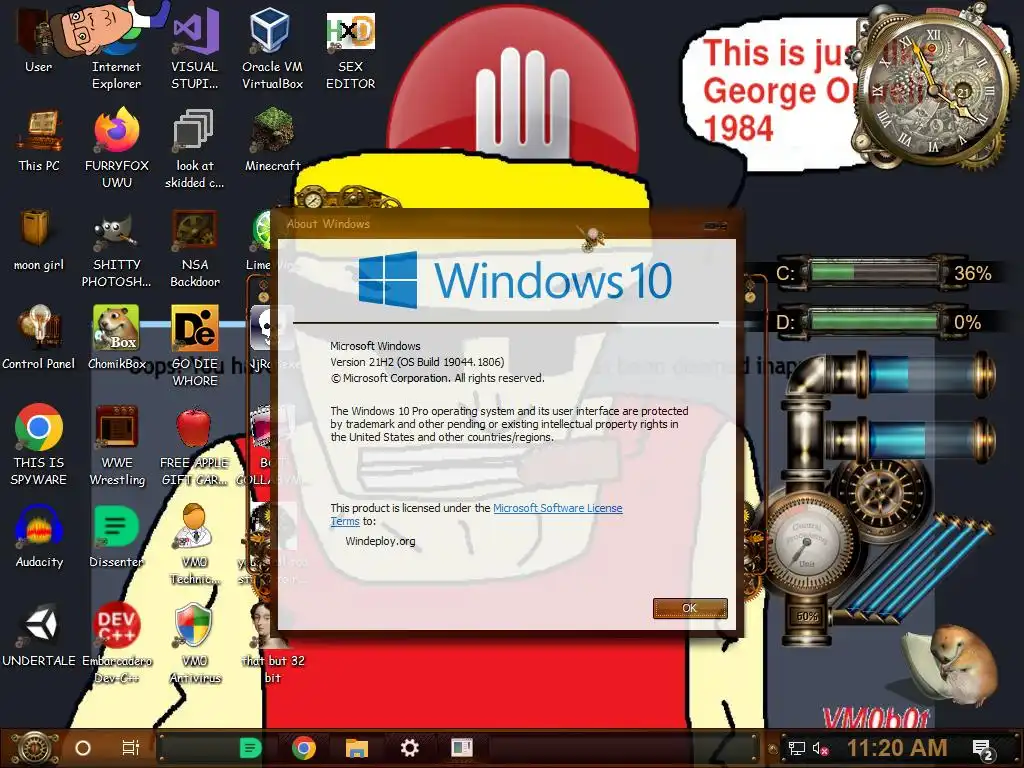Open Chrome from the taskbar
This screenshot has height=768, width=1024.
(x=304, y=748)
